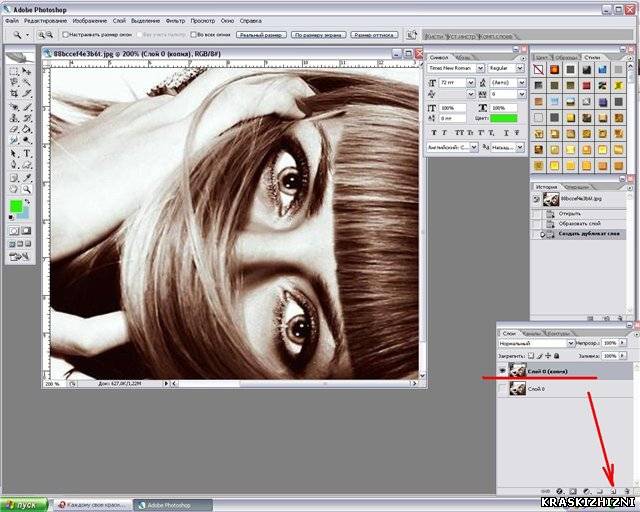This screenshot has height=512, width=640.
Task: Open the layer blend mode dropdown 'Нормальный'
Action: (571, 343)
